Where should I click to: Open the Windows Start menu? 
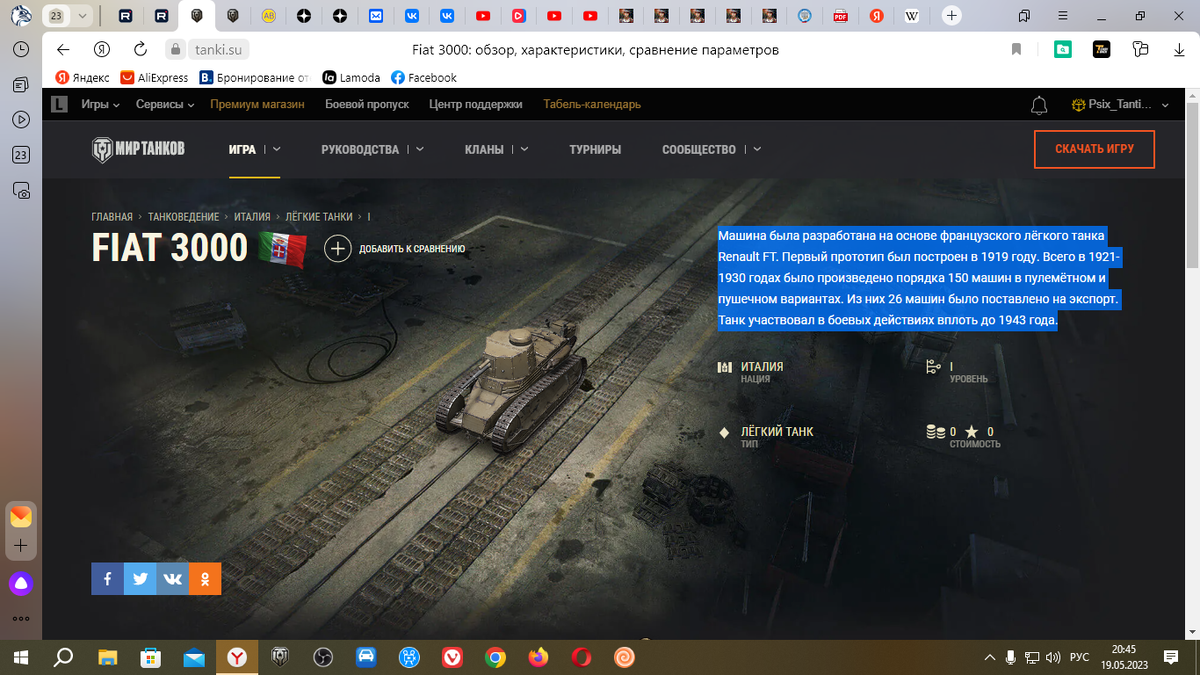[21, 657]
